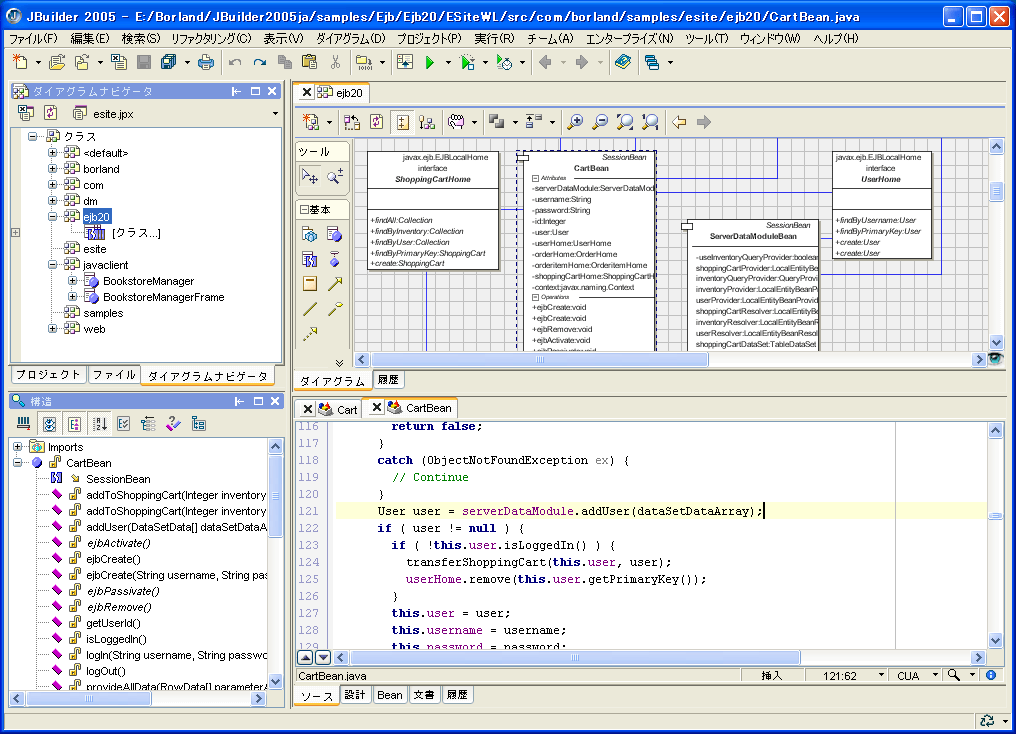Expand the BookstoreManager node
Screen dimensions: 1016x734
(x=73, y=281)
